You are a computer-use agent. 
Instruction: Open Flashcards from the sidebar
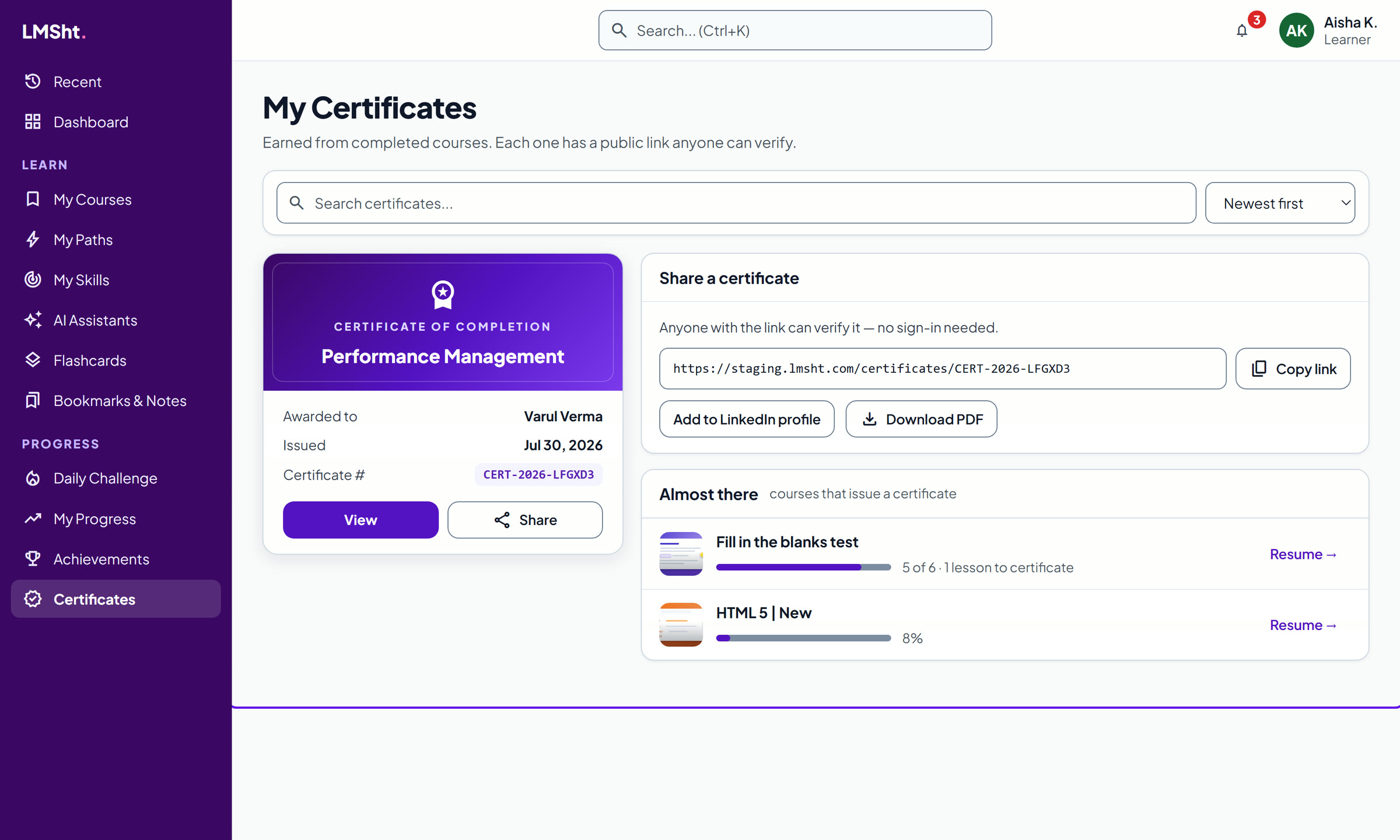(x=116, y=360)
